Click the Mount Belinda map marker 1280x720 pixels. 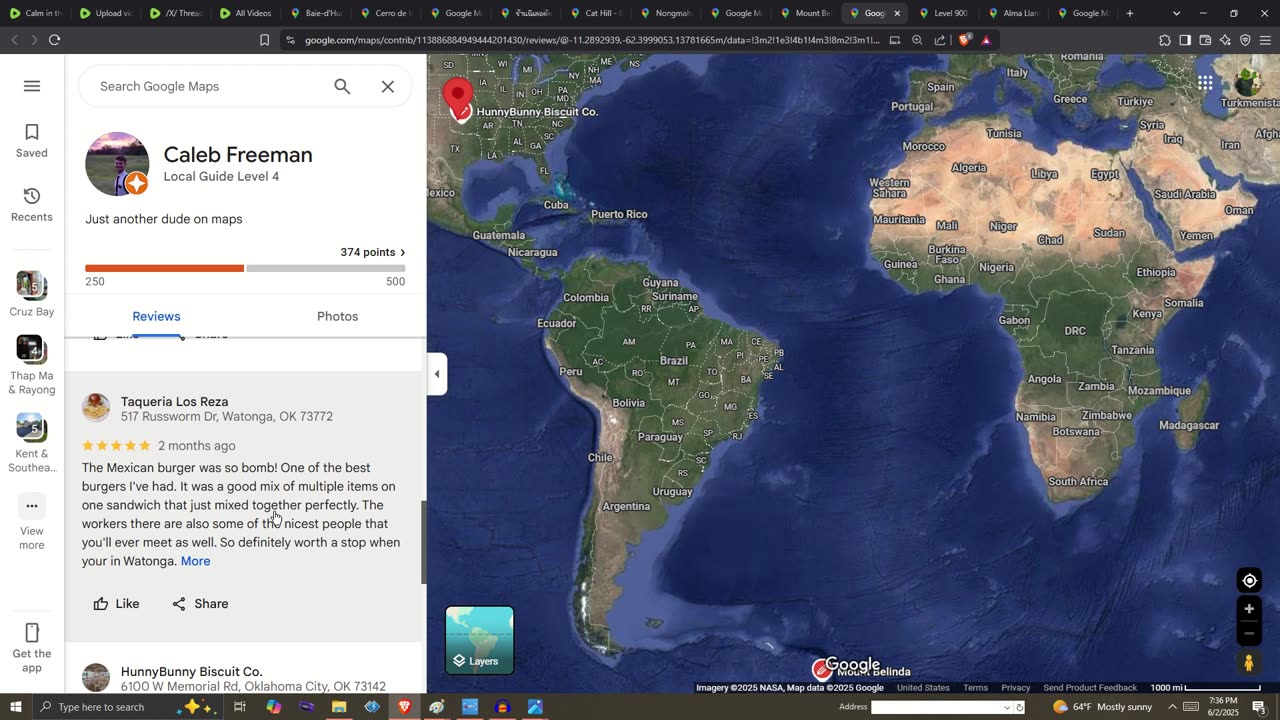click(x=822, y=669)
